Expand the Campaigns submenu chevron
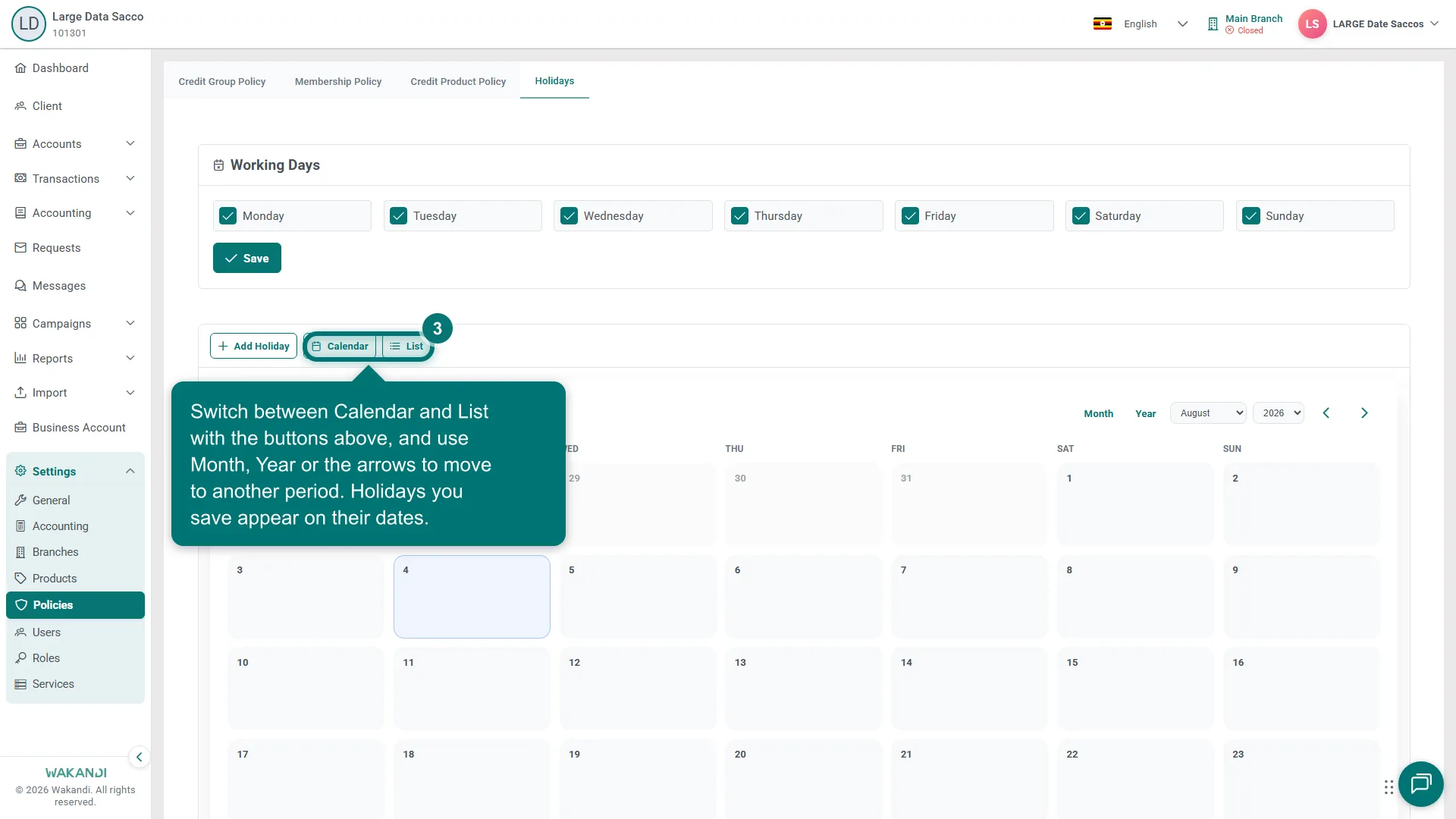The height and width of the screenshot is (819, 1456). pos(130,324)
